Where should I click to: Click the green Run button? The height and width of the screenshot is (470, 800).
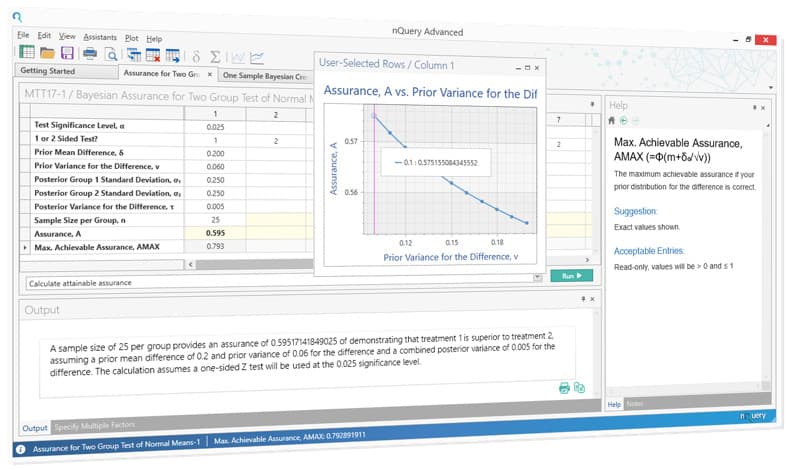click(571, 276)
